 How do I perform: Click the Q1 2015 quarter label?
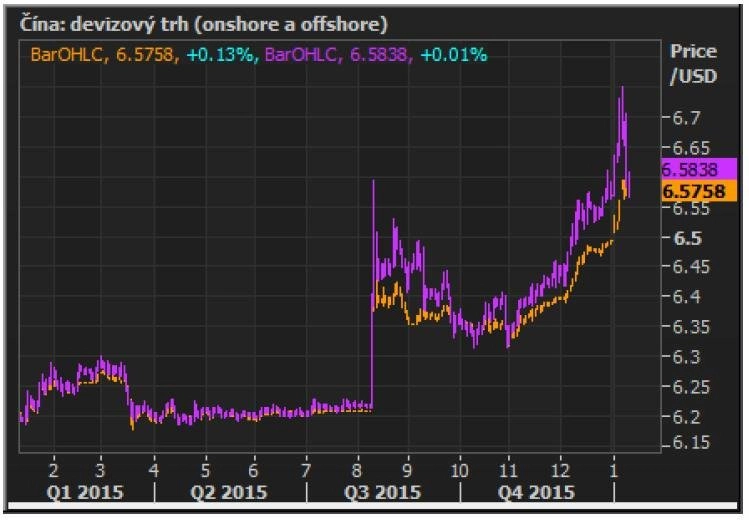[85, 492]
